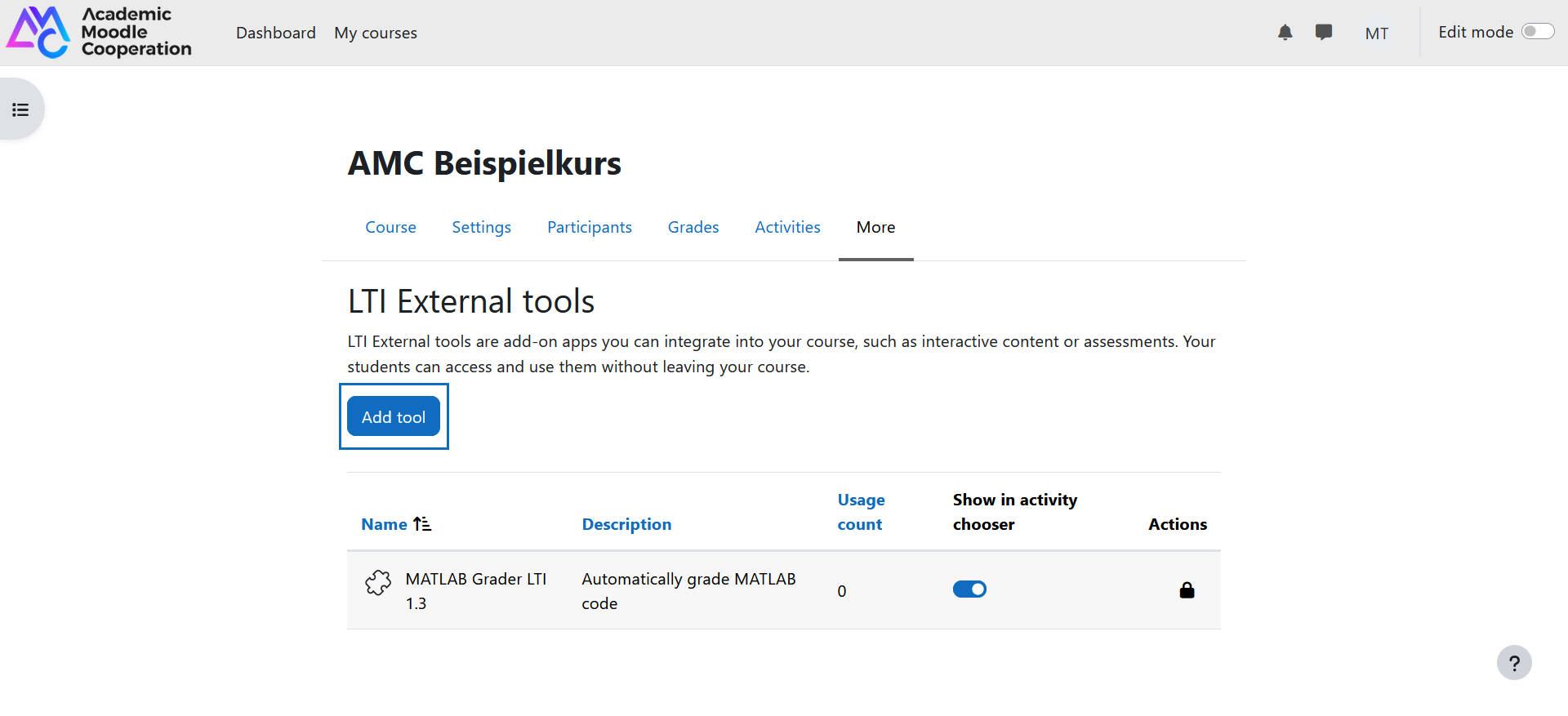Switch to the Activities tab
The width and height of the screenshot is (1568, 716).
[x=787, y=227]
